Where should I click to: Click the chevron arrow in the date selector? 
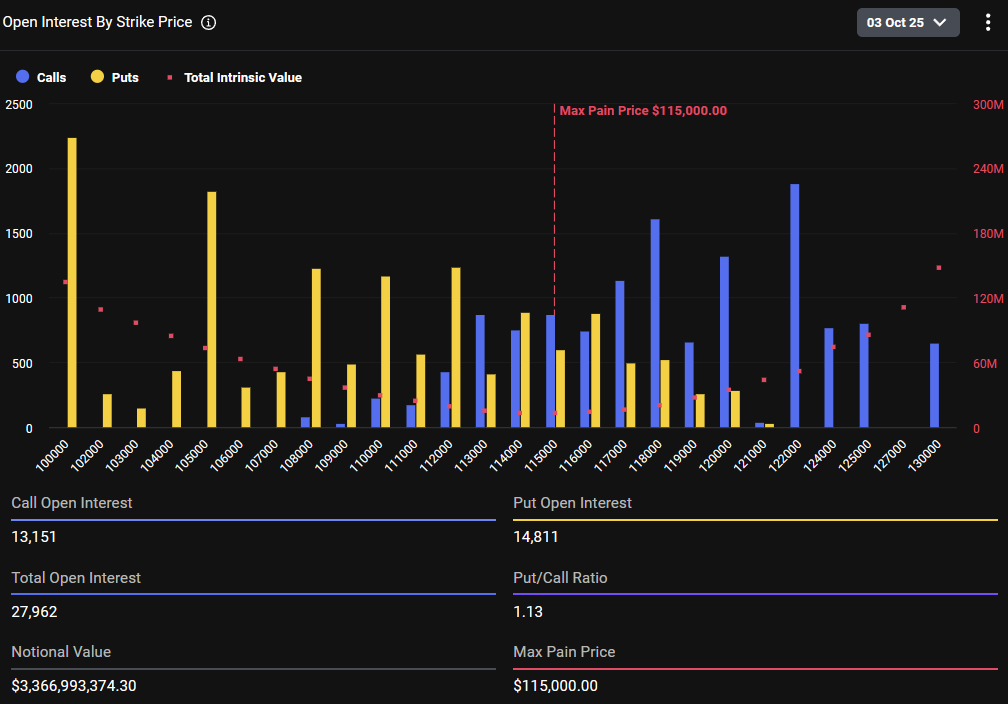pos(940,22)
